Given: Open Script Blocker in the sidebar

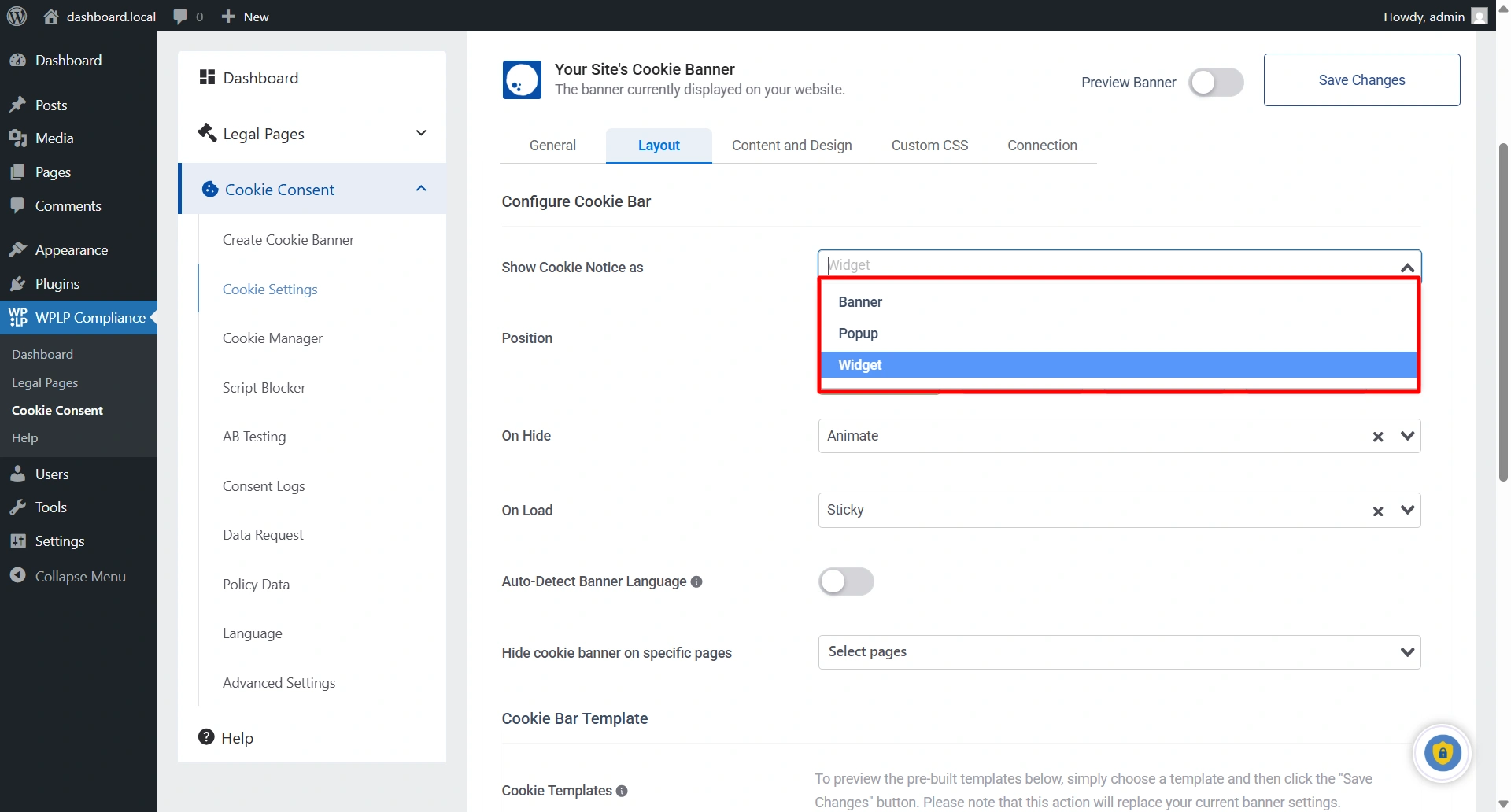Looking at the screenshot, I should pos(264,388).
